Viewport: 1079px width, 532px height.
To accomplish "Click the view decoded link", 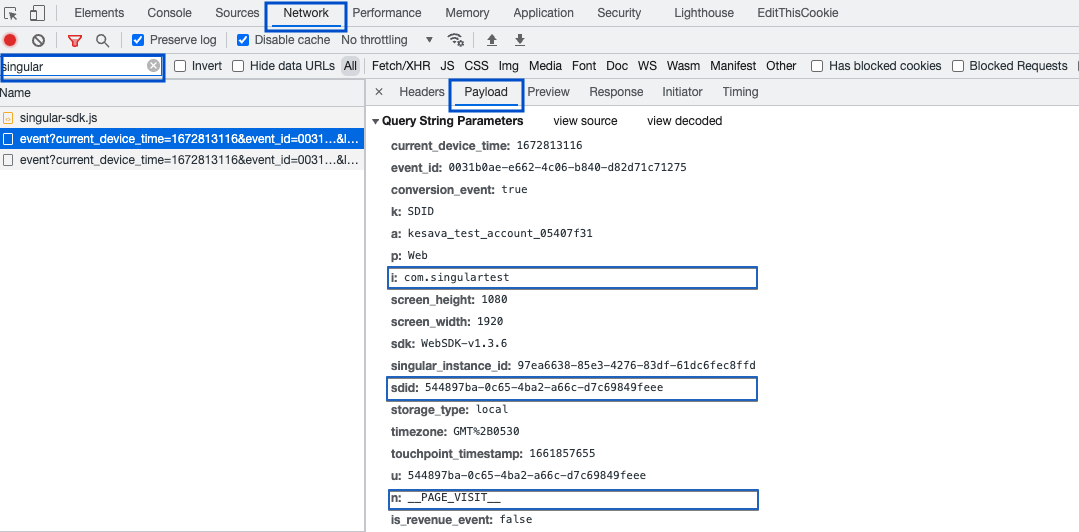I will click(684, 121).
